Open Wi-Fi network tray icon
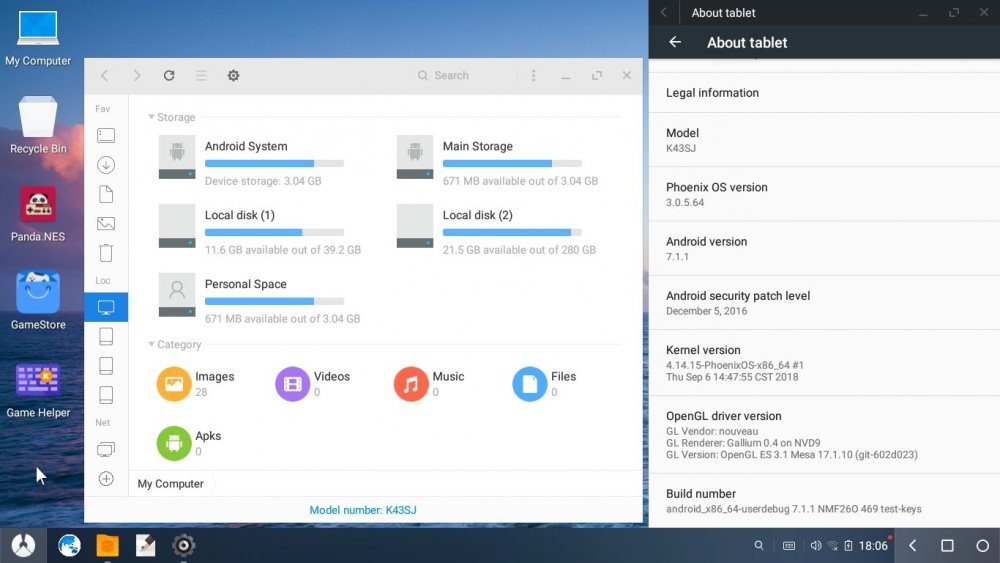Viewport: 1000px width, 563px height. tap(832, 545)
